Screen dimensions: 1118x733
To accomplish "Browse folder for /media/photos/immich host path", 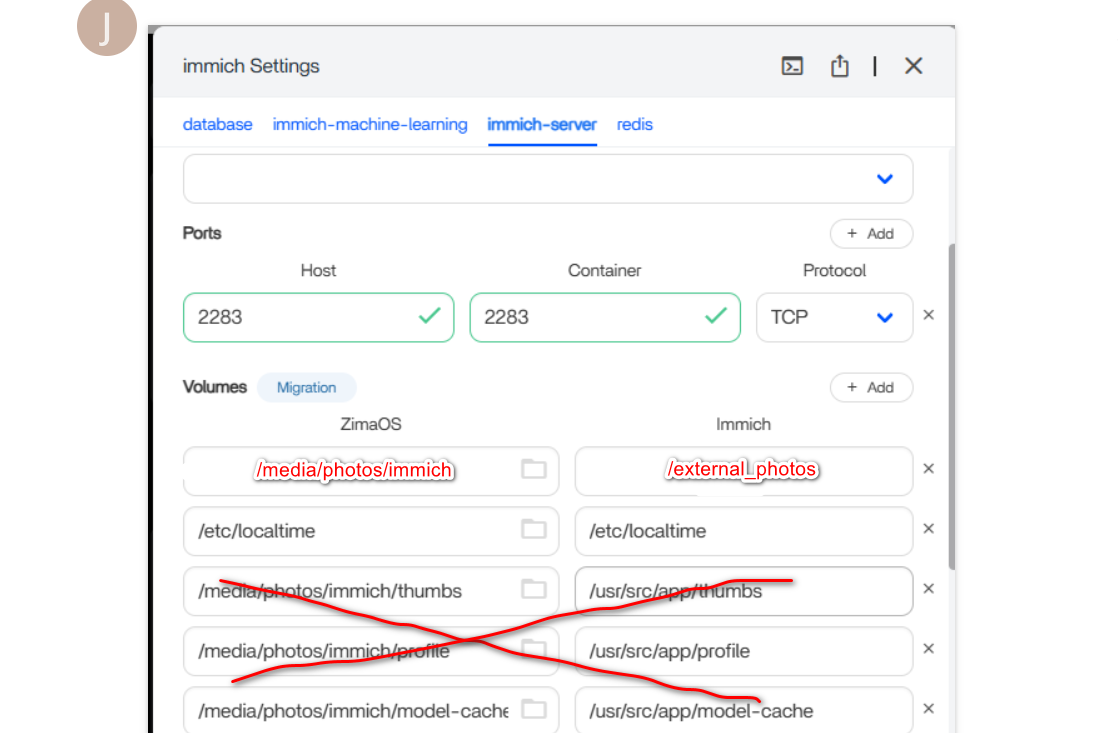I will (533, 469).
